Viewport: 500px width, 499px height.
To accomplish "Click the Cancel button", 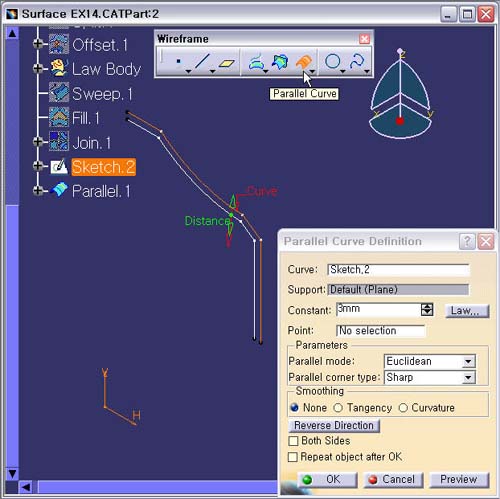I will pos(393,479).
